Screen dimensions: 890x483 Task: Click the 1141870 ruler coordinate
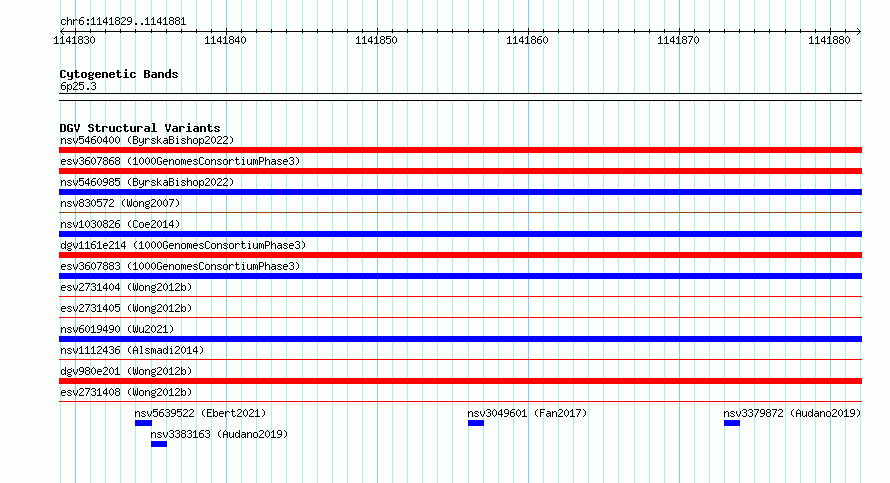click(678, 40)
